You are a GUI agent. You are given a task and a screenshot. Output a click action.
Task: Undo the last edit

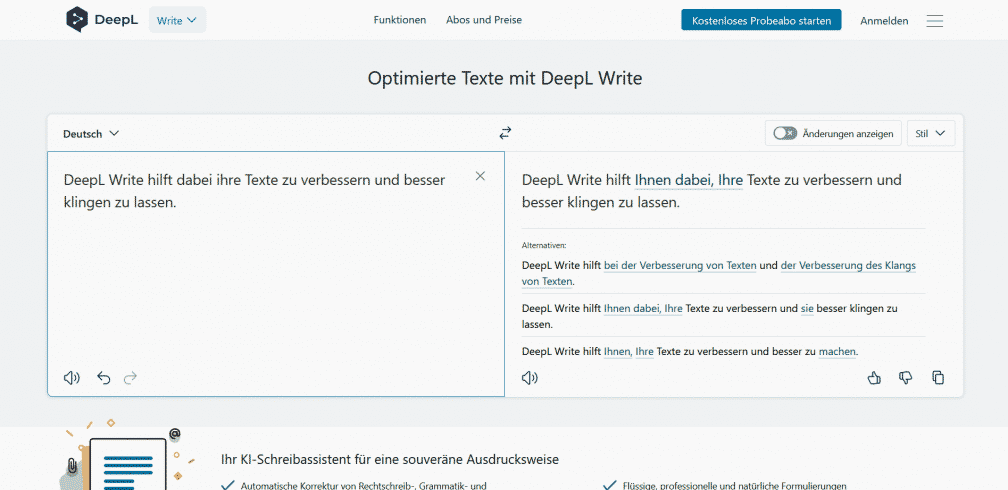(104, 378)
